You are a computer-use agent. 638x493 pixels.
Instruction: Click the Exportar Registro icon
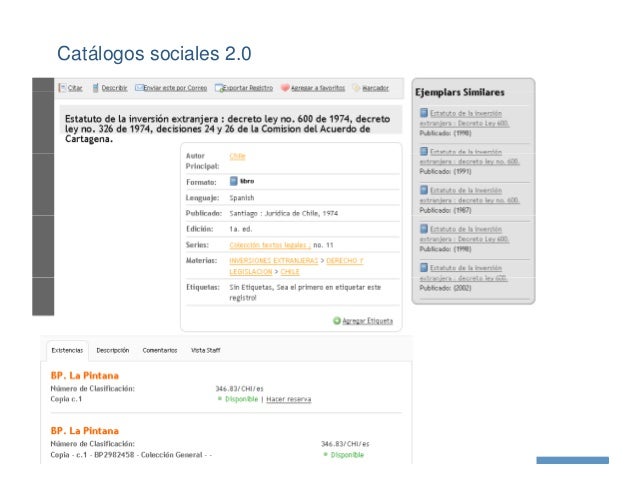(x=216, y=87)
